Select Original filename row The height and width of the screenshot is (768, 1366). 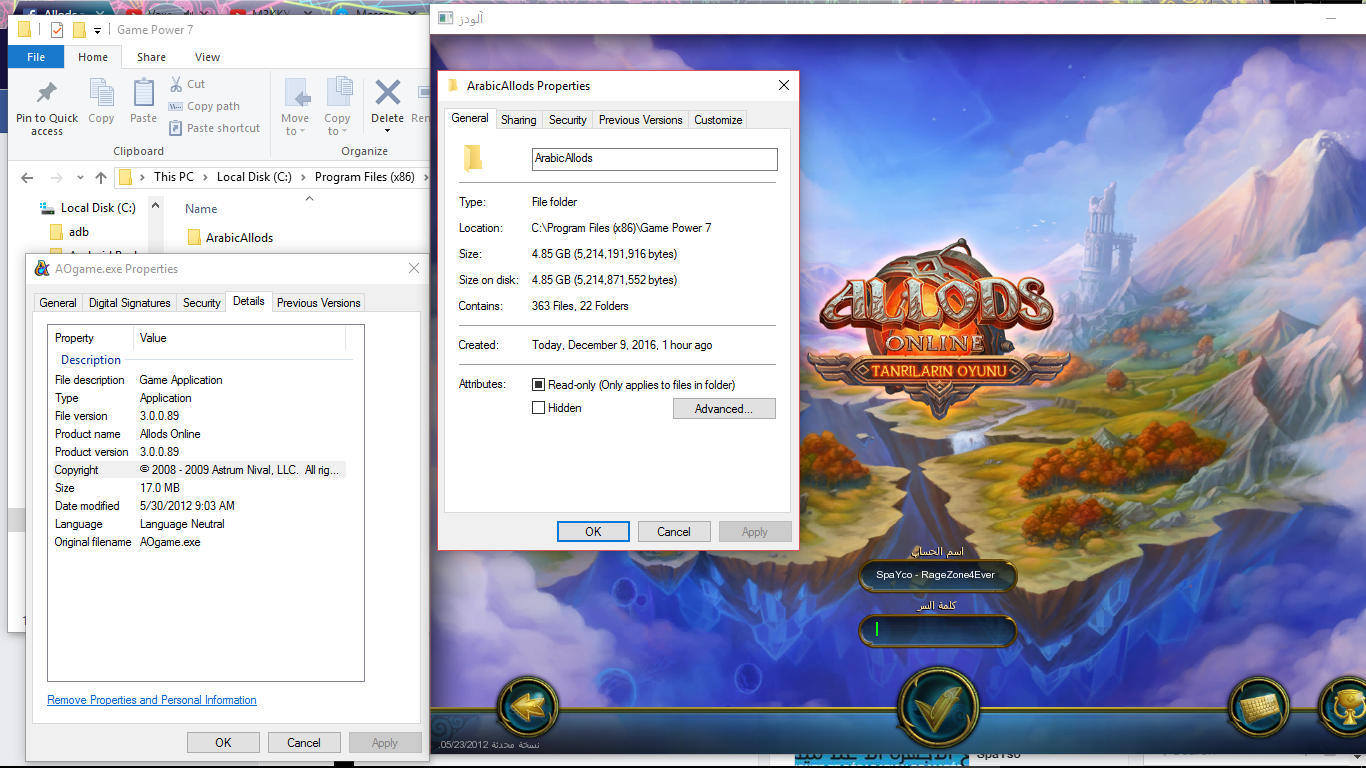tap(200, 542)
